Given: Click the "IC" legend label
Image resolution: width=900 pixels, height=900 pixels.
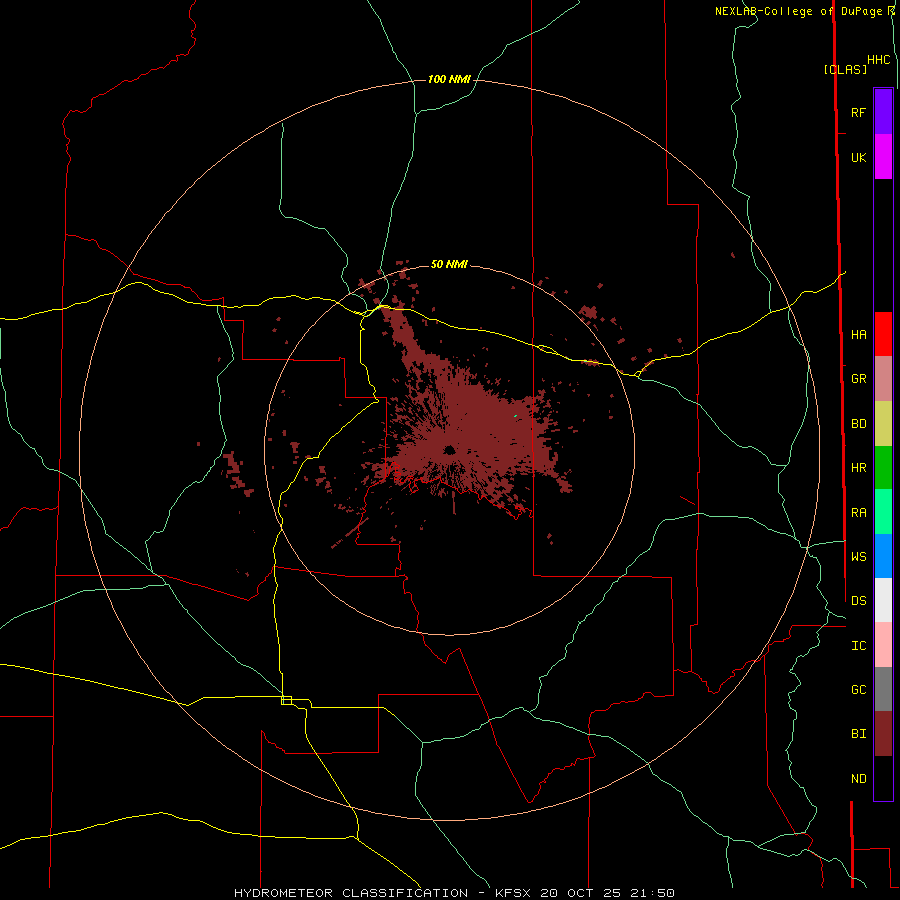Looking at the screenshot, I should [x=858, y=646].
